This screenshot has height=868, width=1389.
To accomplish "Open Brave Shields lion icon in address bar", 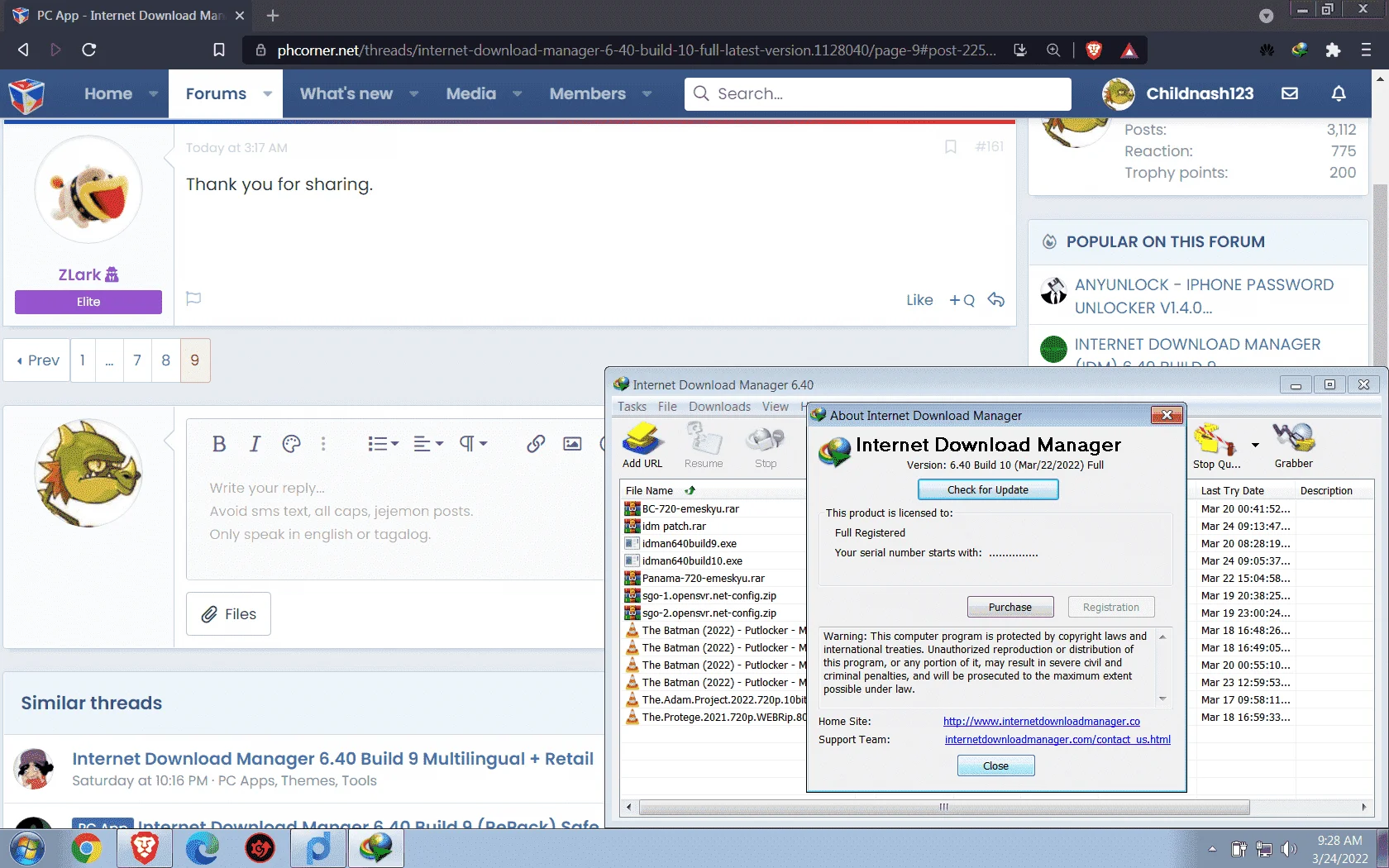I will [1094, 50].
